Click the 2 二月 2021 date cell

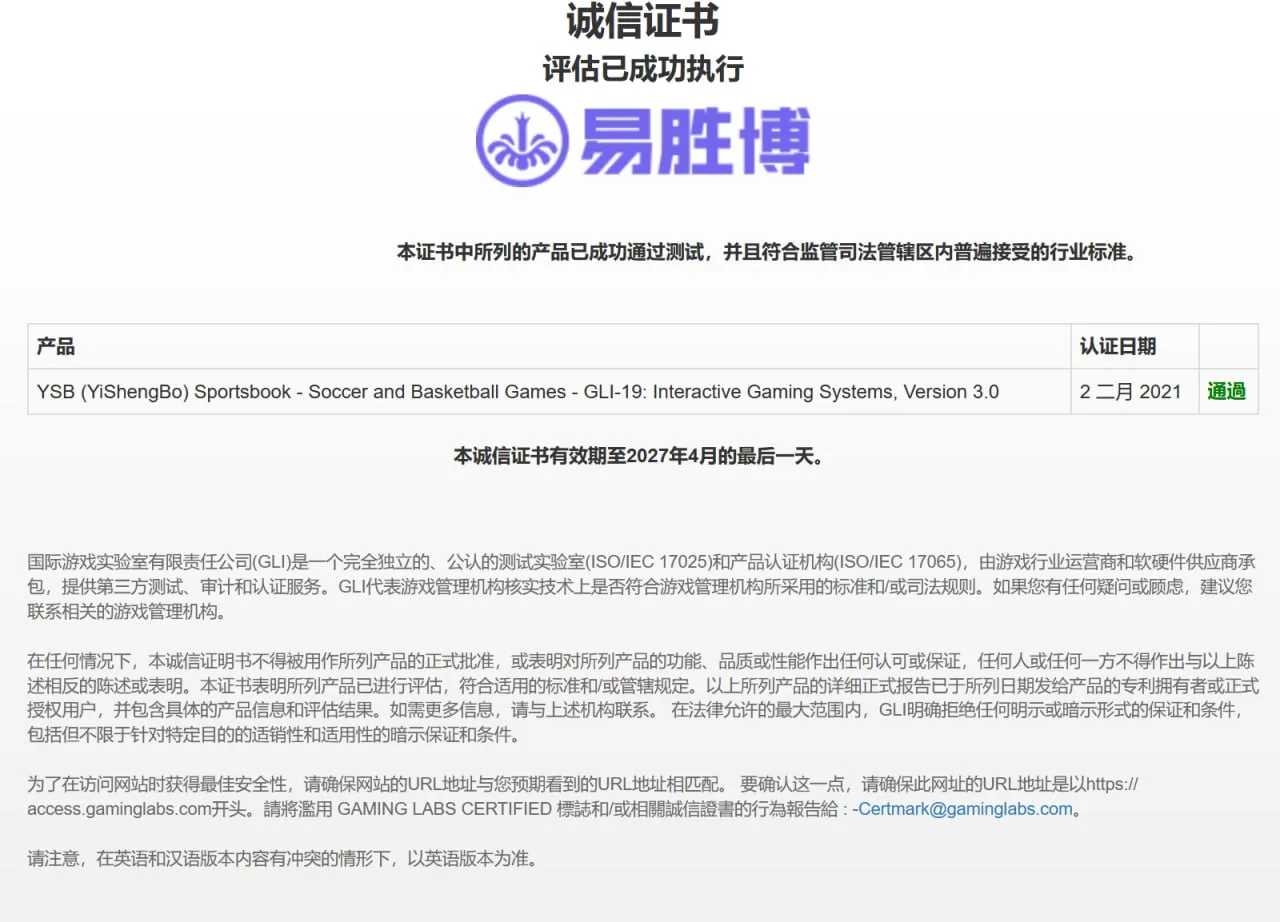[1135, 392]
